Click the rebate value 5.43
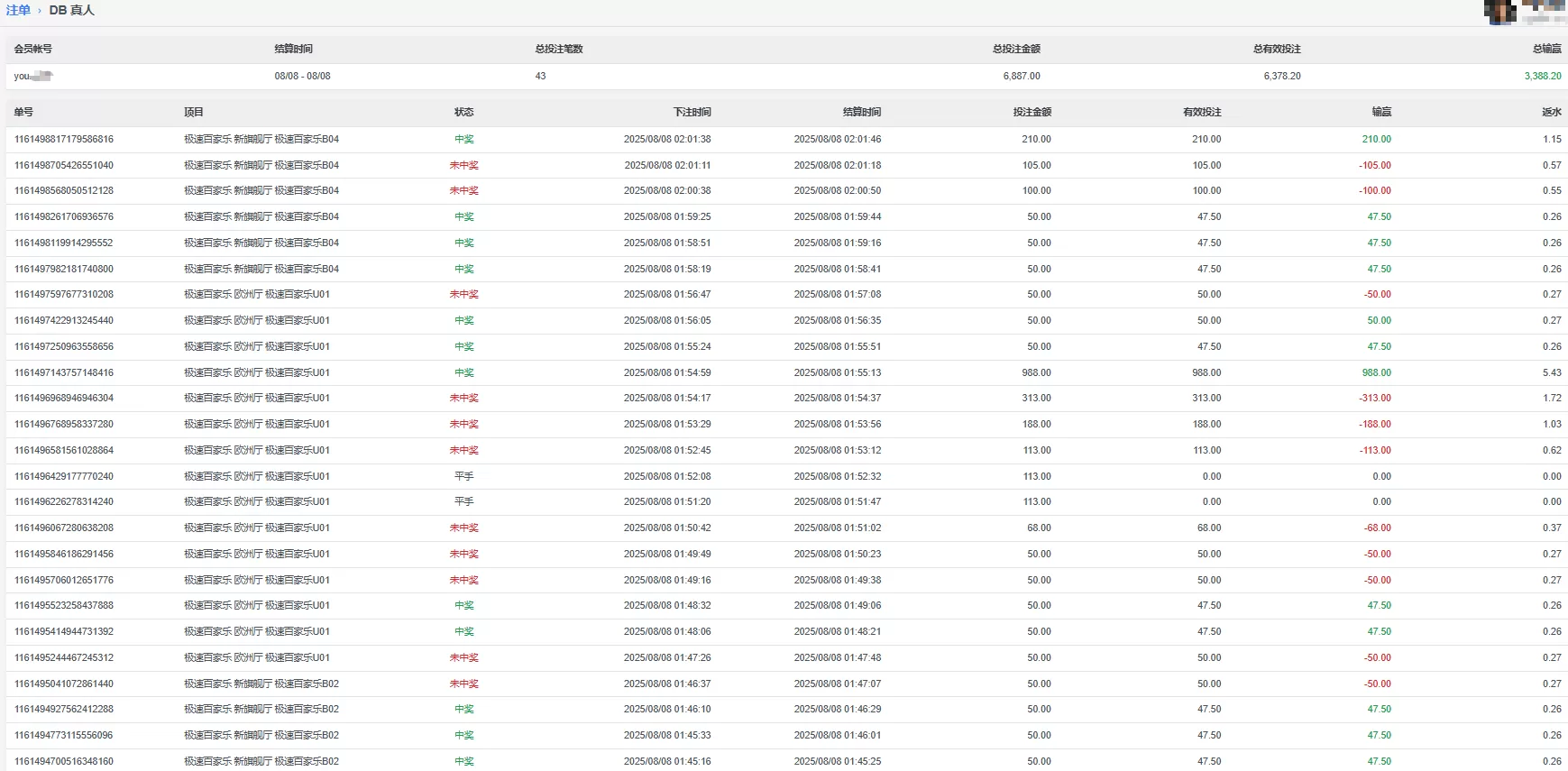The width and height of the screenshot is (1568, 771). (1552, 372)
